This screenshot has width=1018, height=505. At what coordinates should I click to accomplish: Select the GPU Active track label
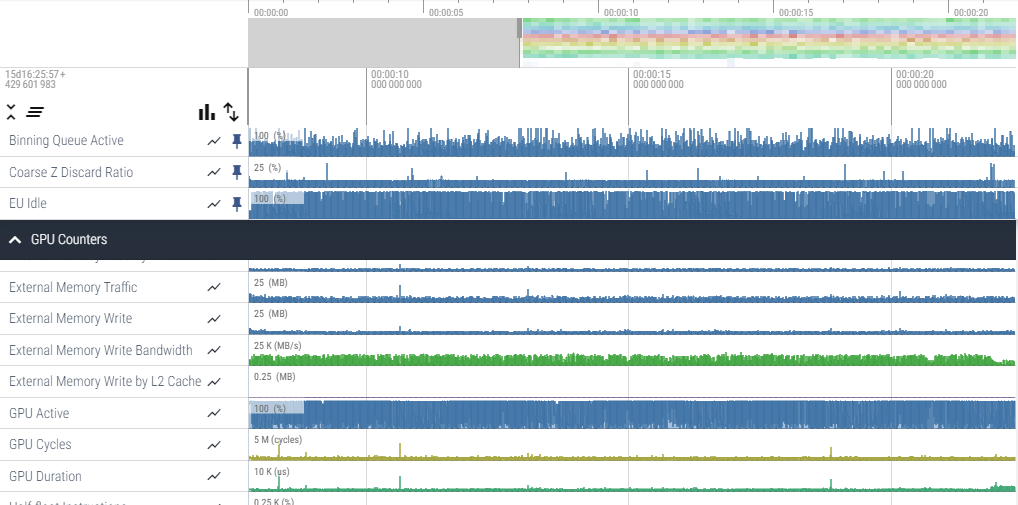tap(39, 413)
